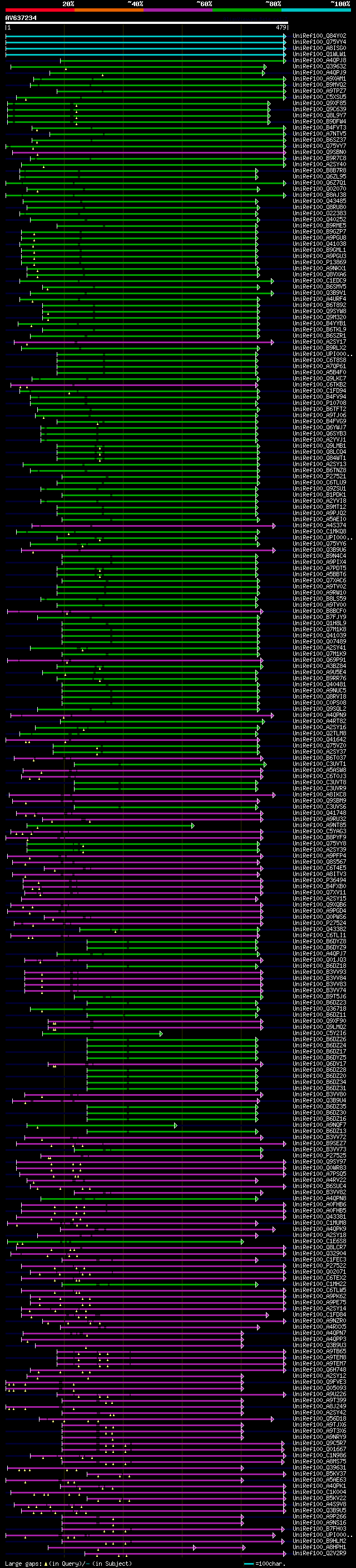Click the purple ~60% identity legend segment

(x=177, y=11)
